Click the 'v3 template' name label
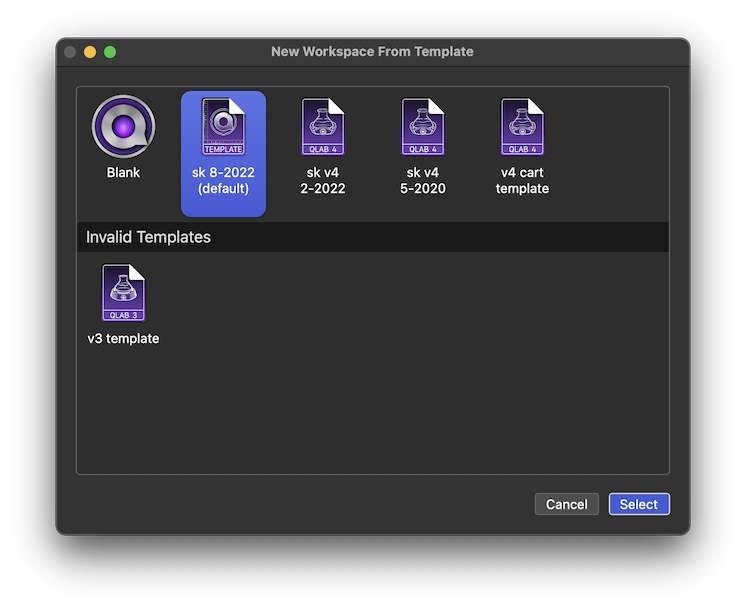Image resolution: width=746 pixels, height=609 pixels. 123,339
